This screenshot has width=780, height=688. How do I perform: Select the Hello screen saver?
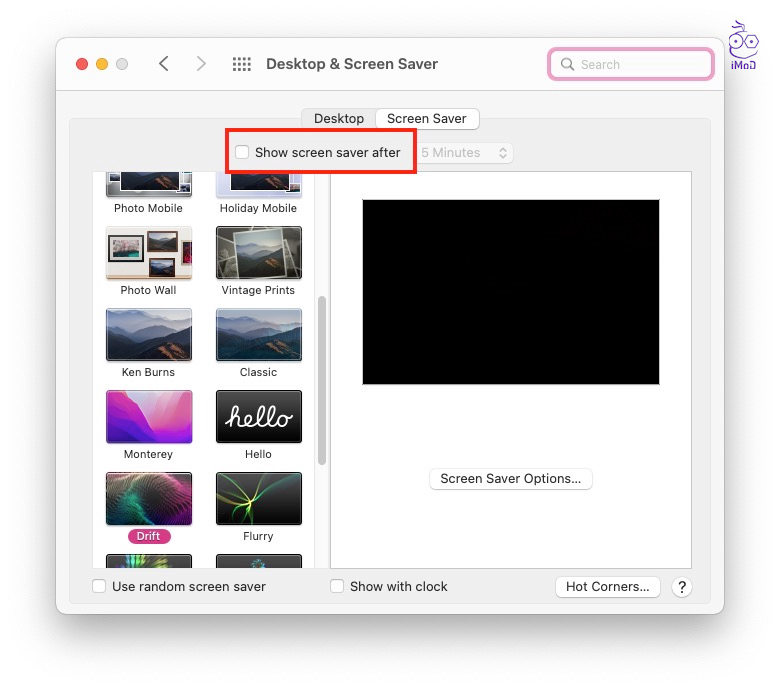pos(258,417)
